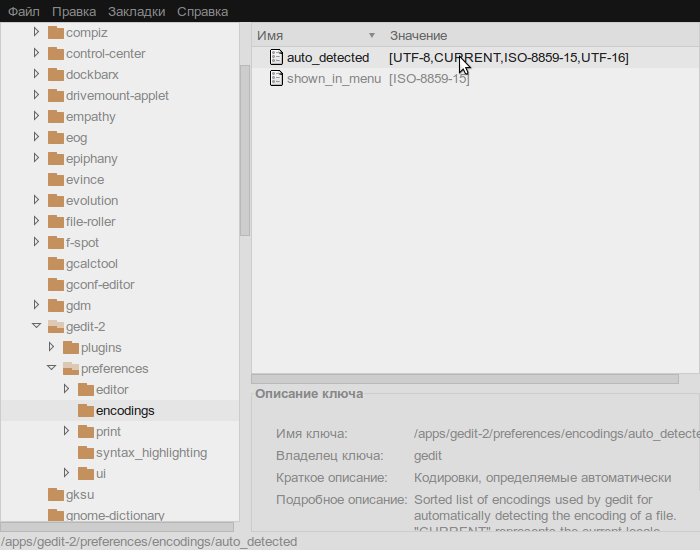Click the shown_in_menu key icon
Viewport: 700px width, 550px height.
click(276, 78)
